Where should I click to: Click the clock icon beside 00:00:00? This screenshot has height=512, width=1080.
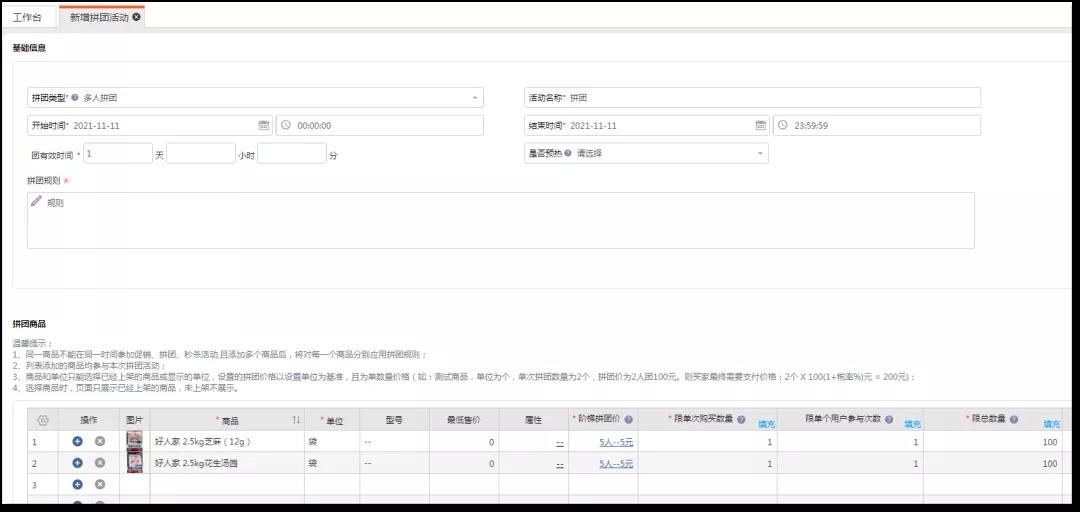click(x=286, y=126)
